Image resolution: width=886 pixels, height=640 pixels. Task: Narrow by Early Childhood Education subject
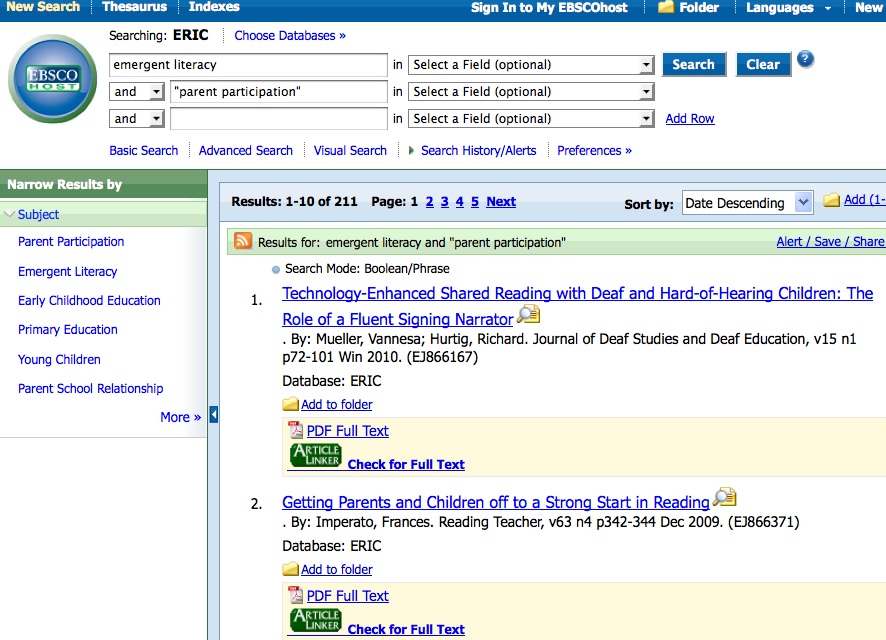pyautogui.click(x=89, y=301)
